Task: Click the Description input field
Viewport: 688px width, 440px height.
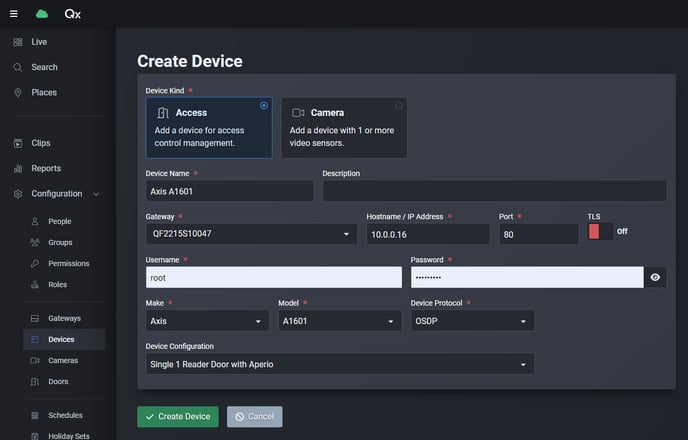Action: click(494, 191)
